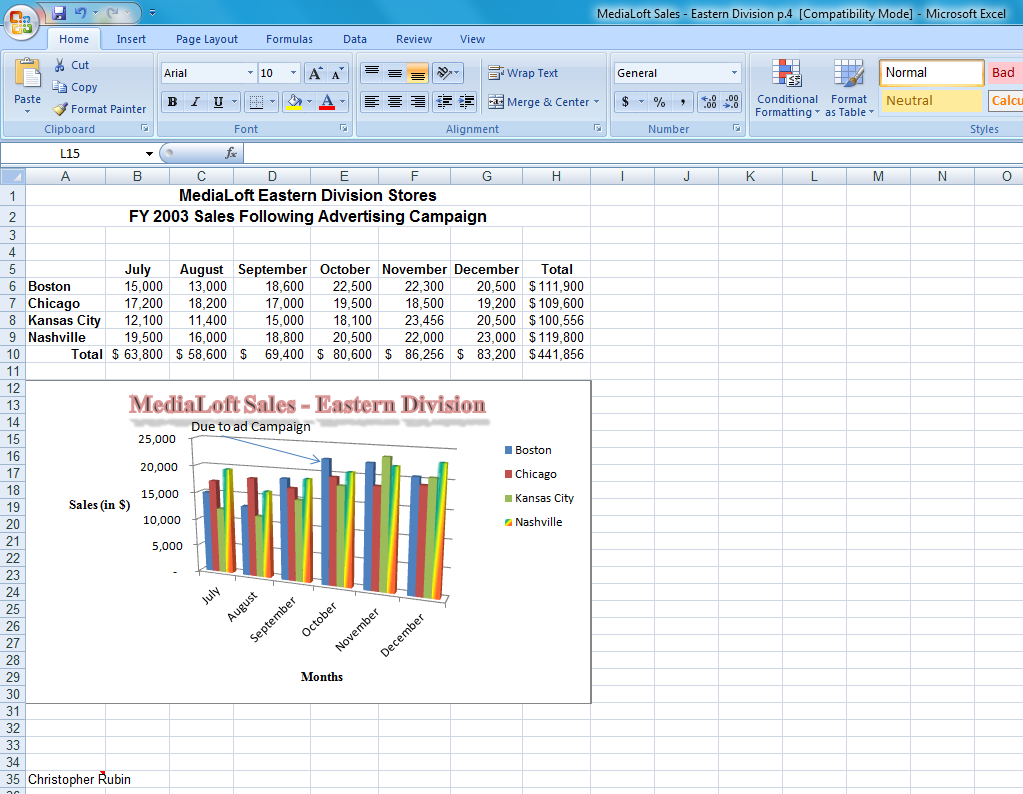Activate Format Painter
This screenshot has height=794, width=1023.
99,109
